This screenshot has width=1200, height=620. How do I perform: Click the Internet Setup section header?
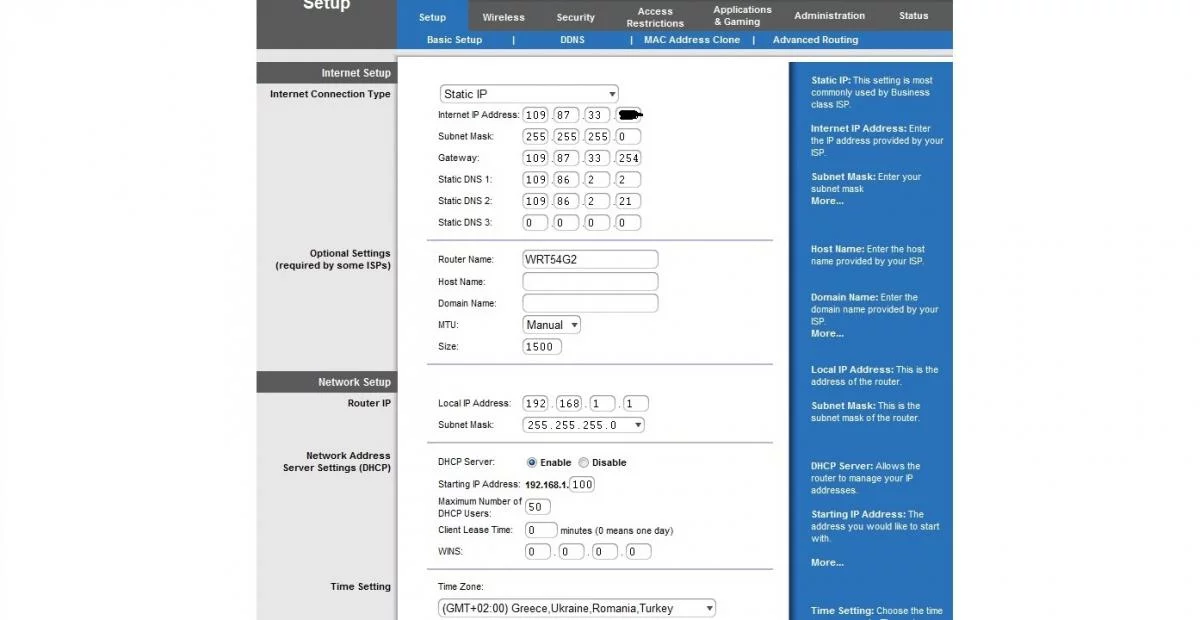326,73
